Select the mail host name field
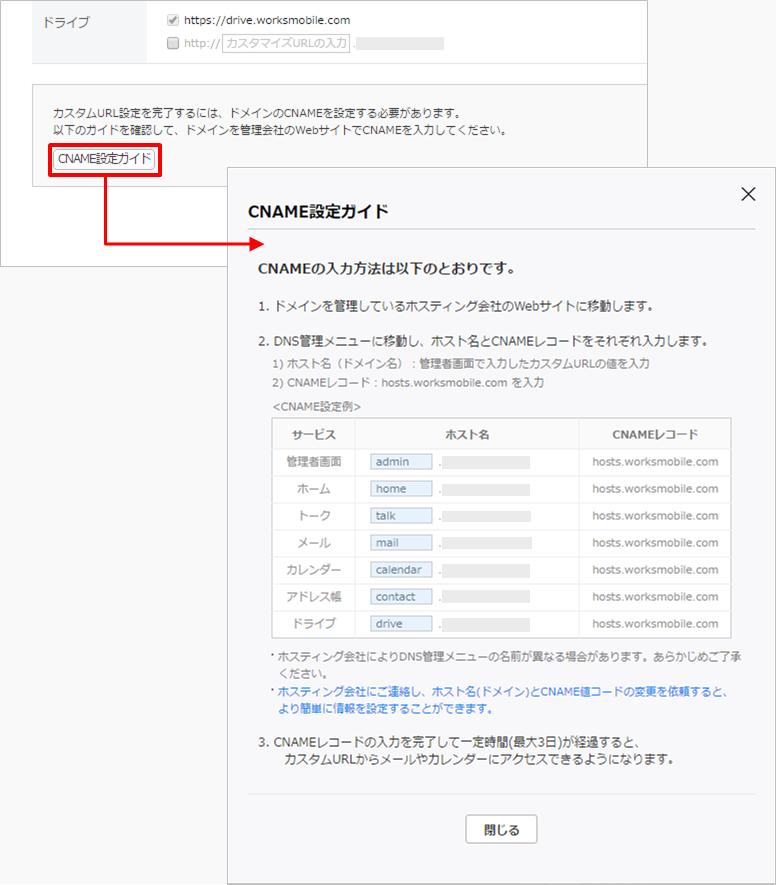The image size is (776, 885). click(x=401, y=543)
